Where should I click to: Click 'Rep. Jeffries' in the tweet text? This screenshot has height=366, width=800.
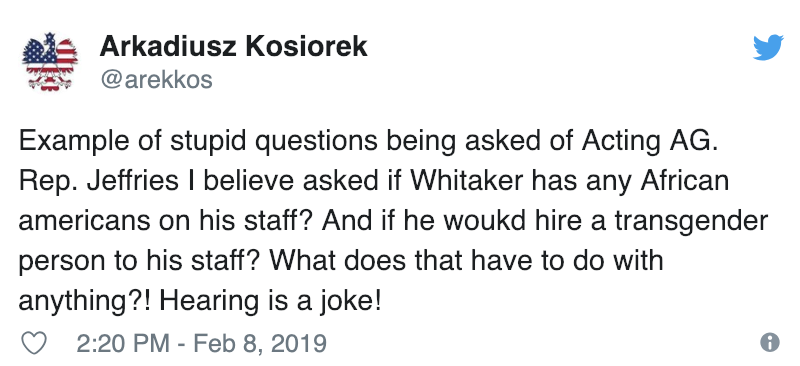[98, 181]
